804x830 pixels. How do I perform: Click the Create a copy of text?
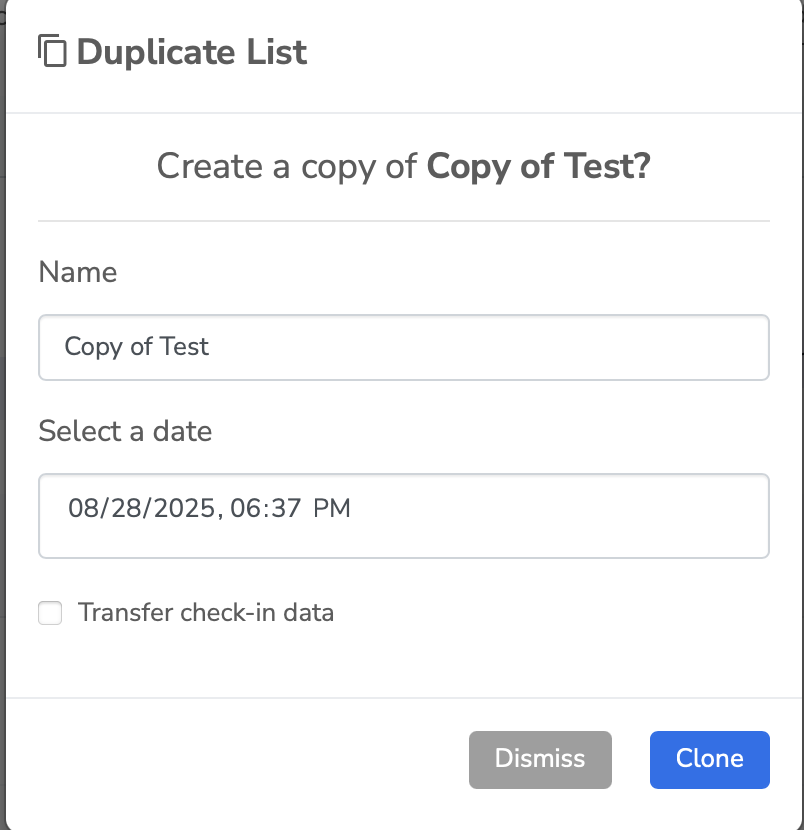[x=287, y=167]
